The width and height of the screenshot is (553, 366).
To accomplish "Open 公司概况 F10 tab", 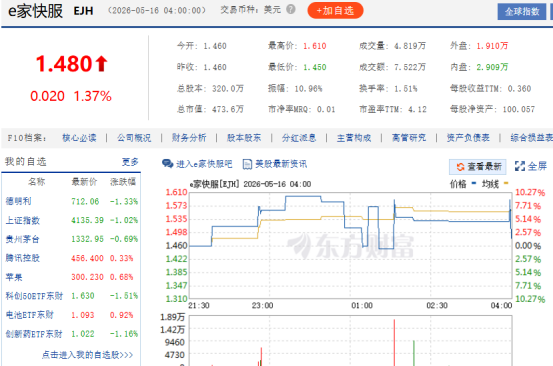I will [134, 138].
